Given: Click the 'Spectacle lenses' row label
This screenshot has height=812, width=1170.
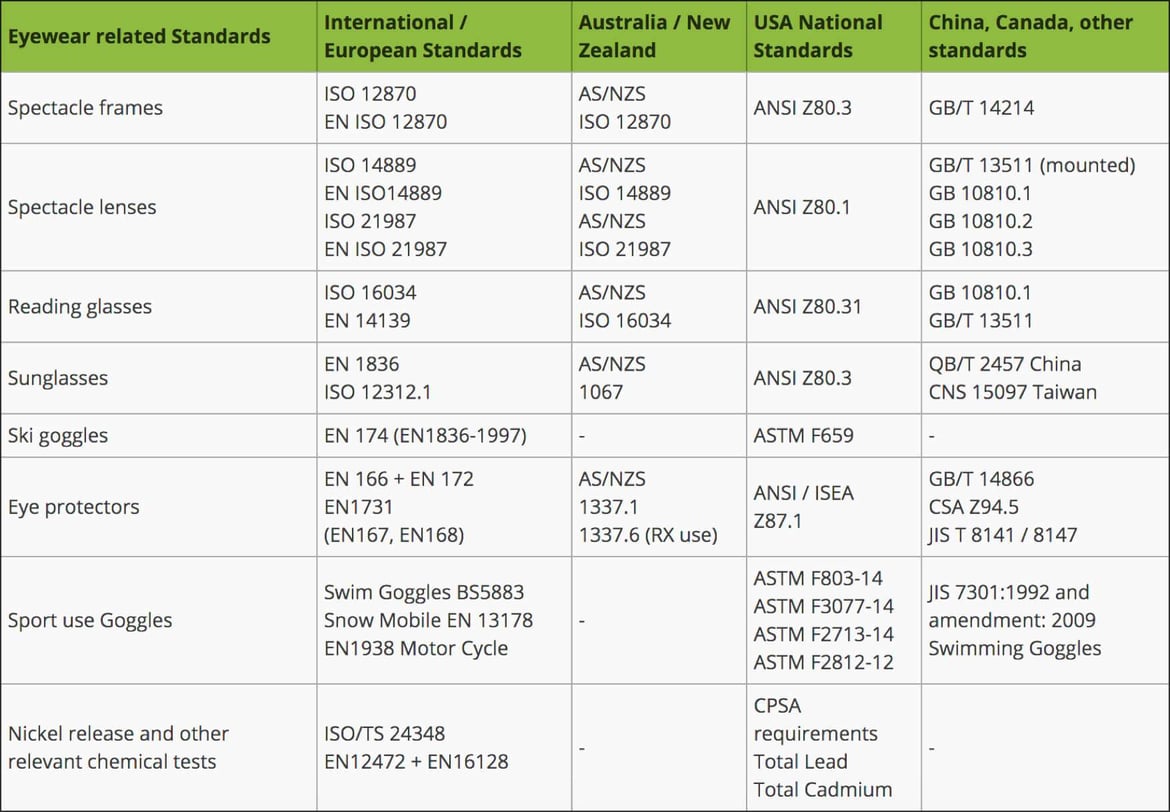Looking at the screenshot, I should (82, 207).
